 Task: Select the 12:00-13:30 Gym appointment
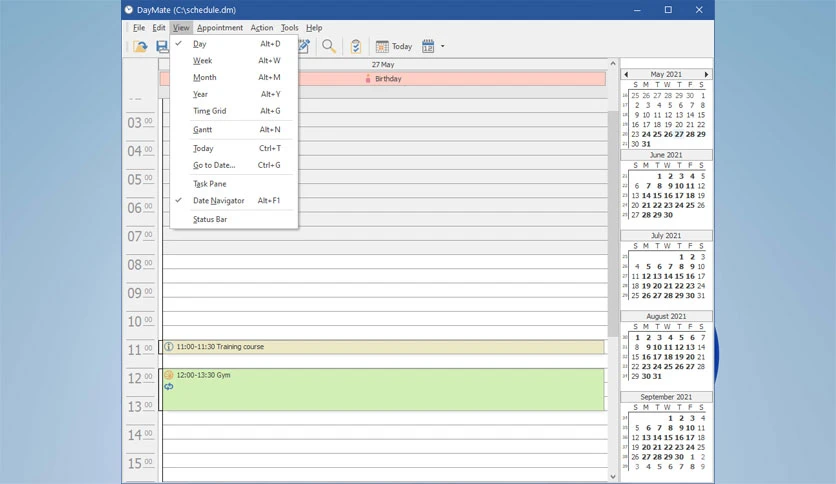[x=383, y=390]
